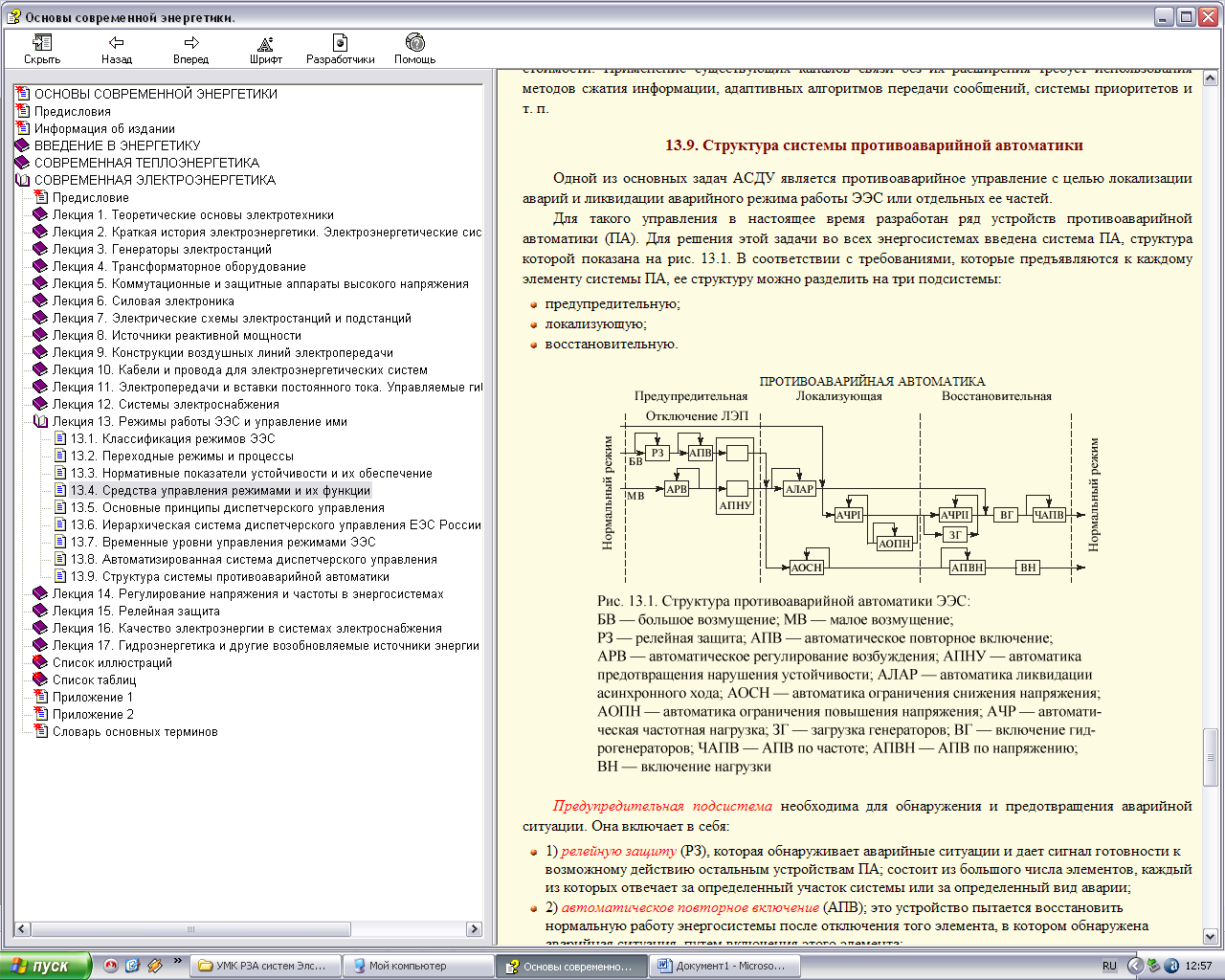Click the icon of Словарь основных терминов
Viewport: 1225px width, 980px height.
coord(40,731)
